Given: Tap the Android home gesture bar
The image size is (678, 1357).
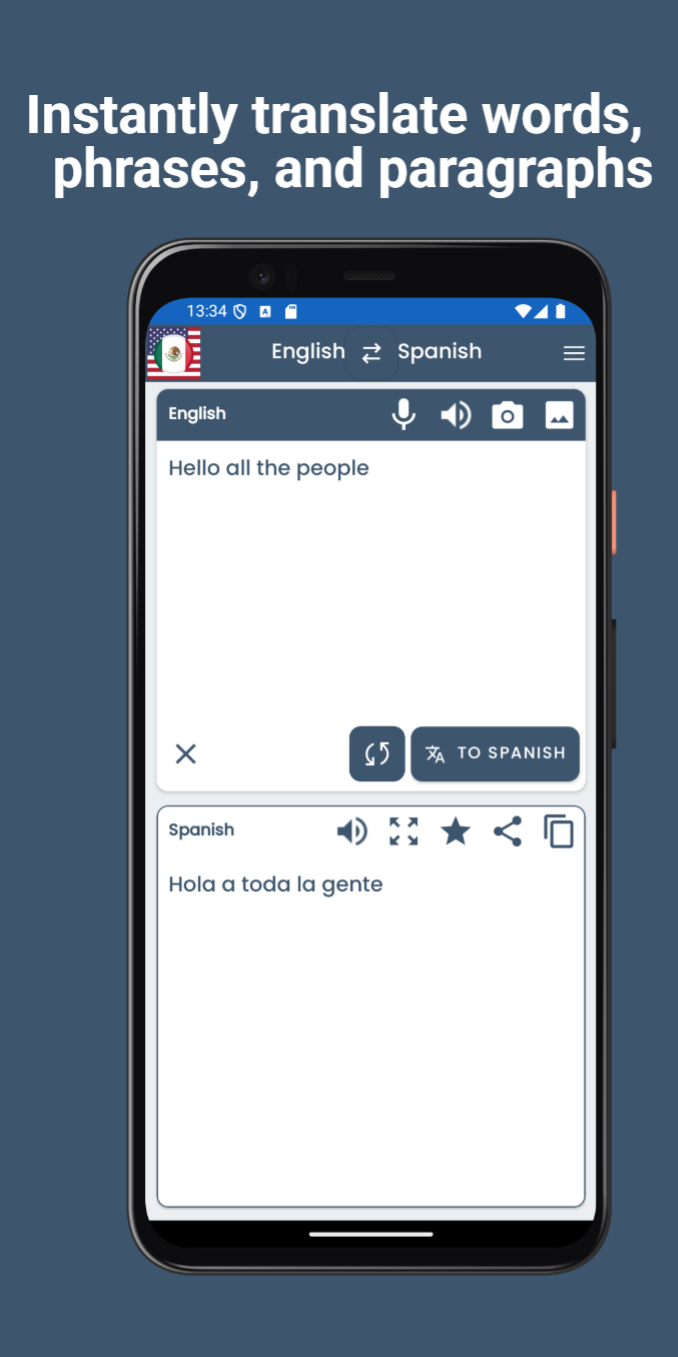Looking at the screenshot, I should (x=371, y=1234).
